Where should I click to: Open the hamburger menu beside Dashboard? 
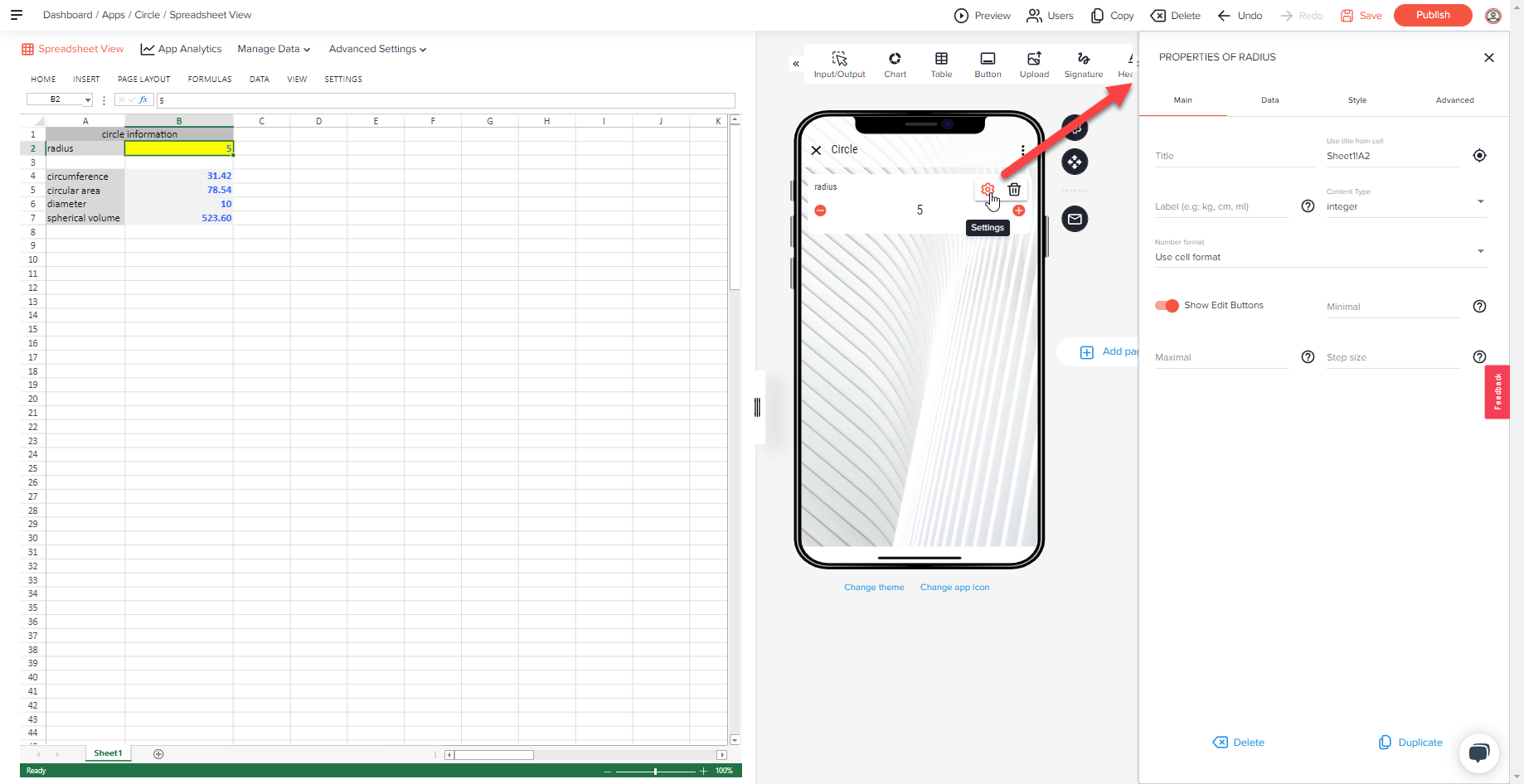pyautogui.click(x=16, y=15)
